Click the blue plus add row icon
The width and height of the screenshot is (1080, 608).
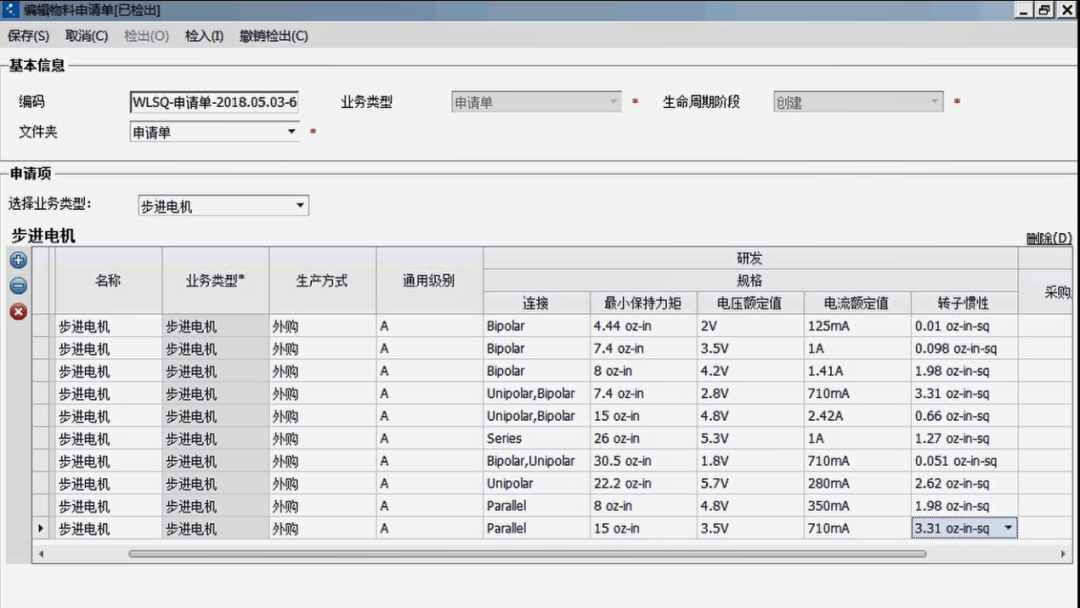pyautogui.click(x=18, y=260)
